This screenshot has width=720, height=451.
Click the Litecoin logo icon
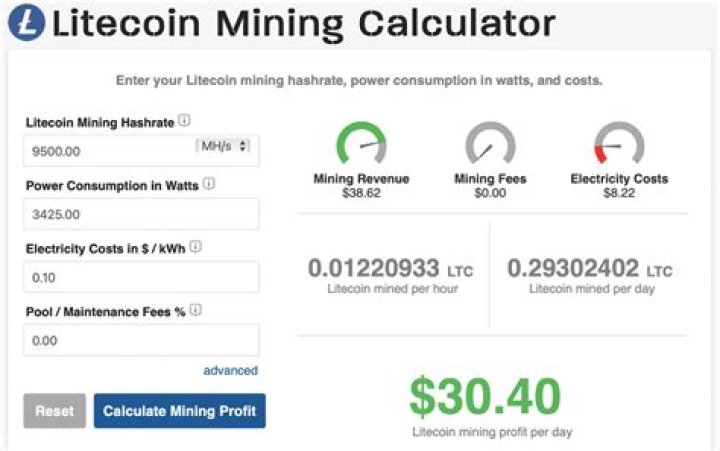point(25,22)
